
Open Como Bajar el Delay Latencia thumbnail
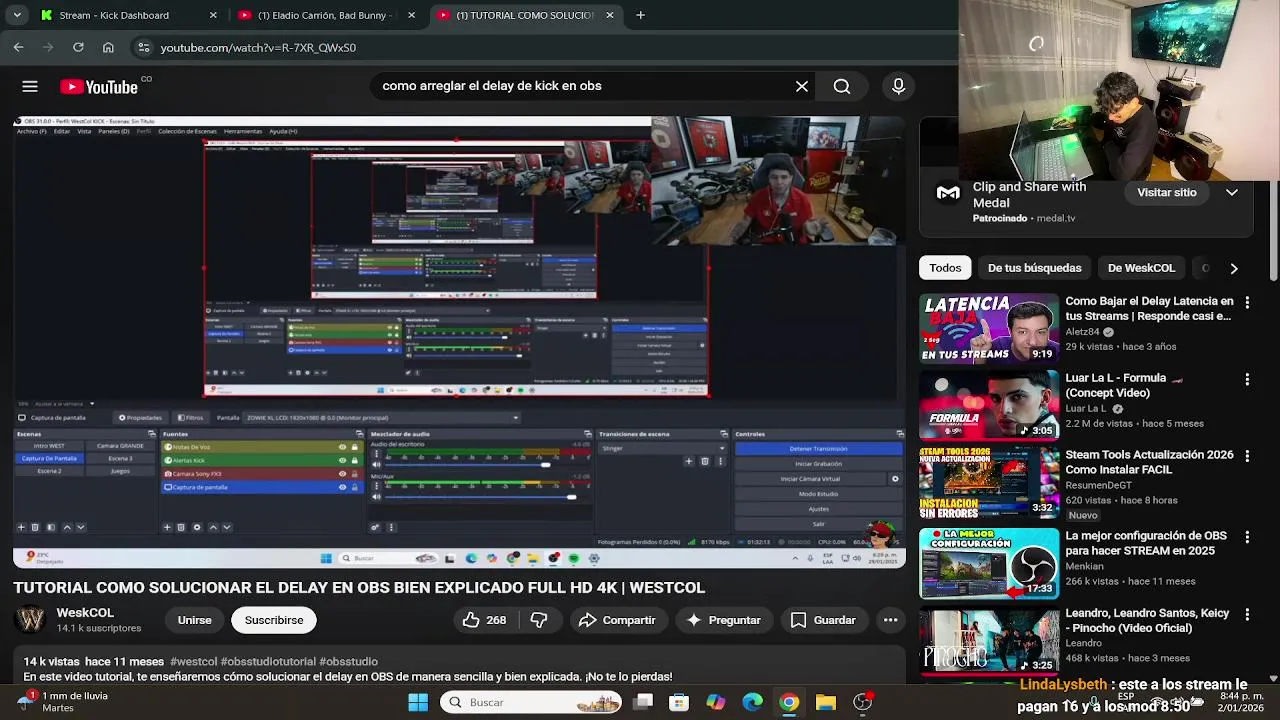tap(989, 328)
